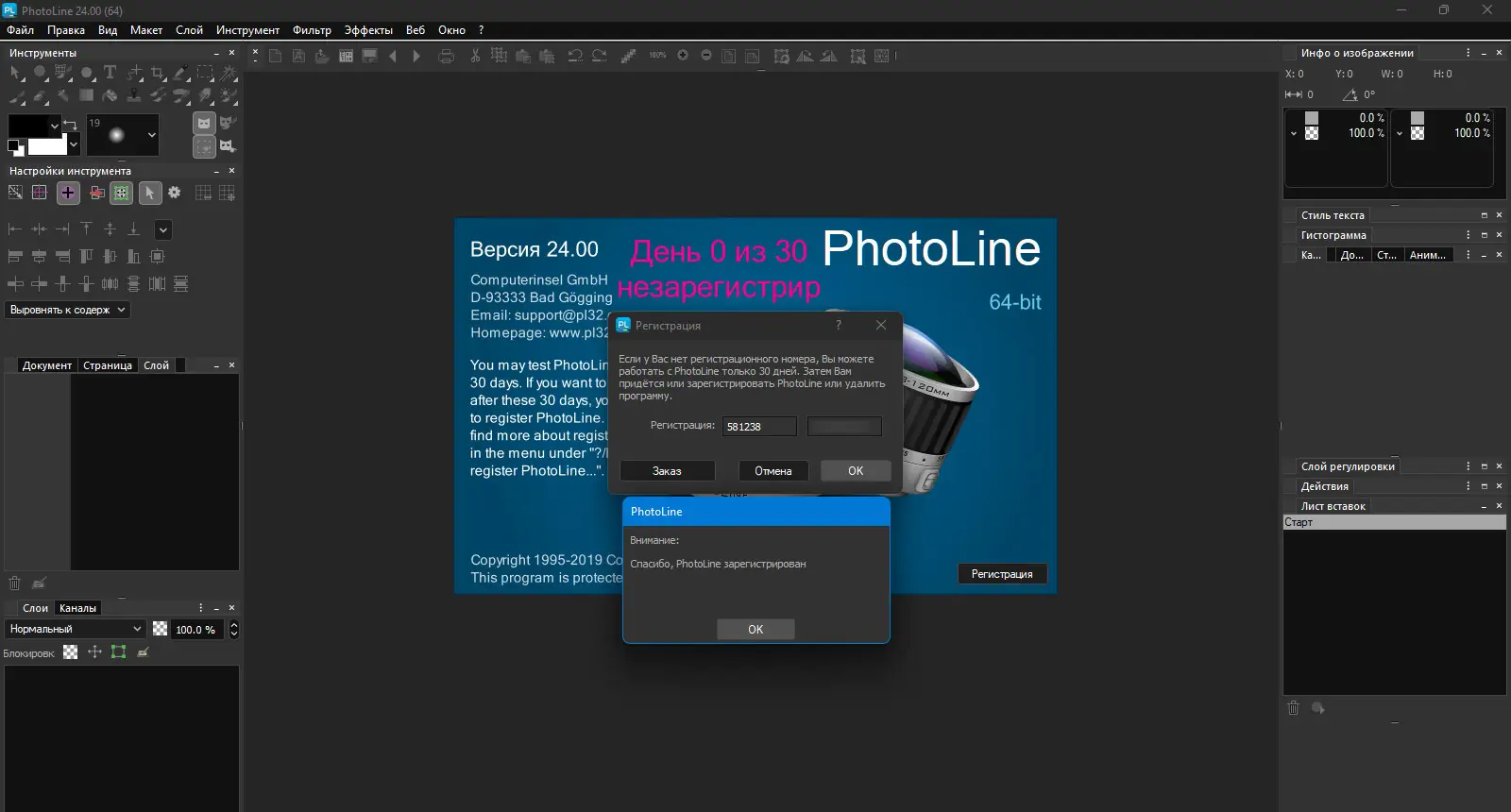Select the eyedropper color picker tool

click(180, 73)
